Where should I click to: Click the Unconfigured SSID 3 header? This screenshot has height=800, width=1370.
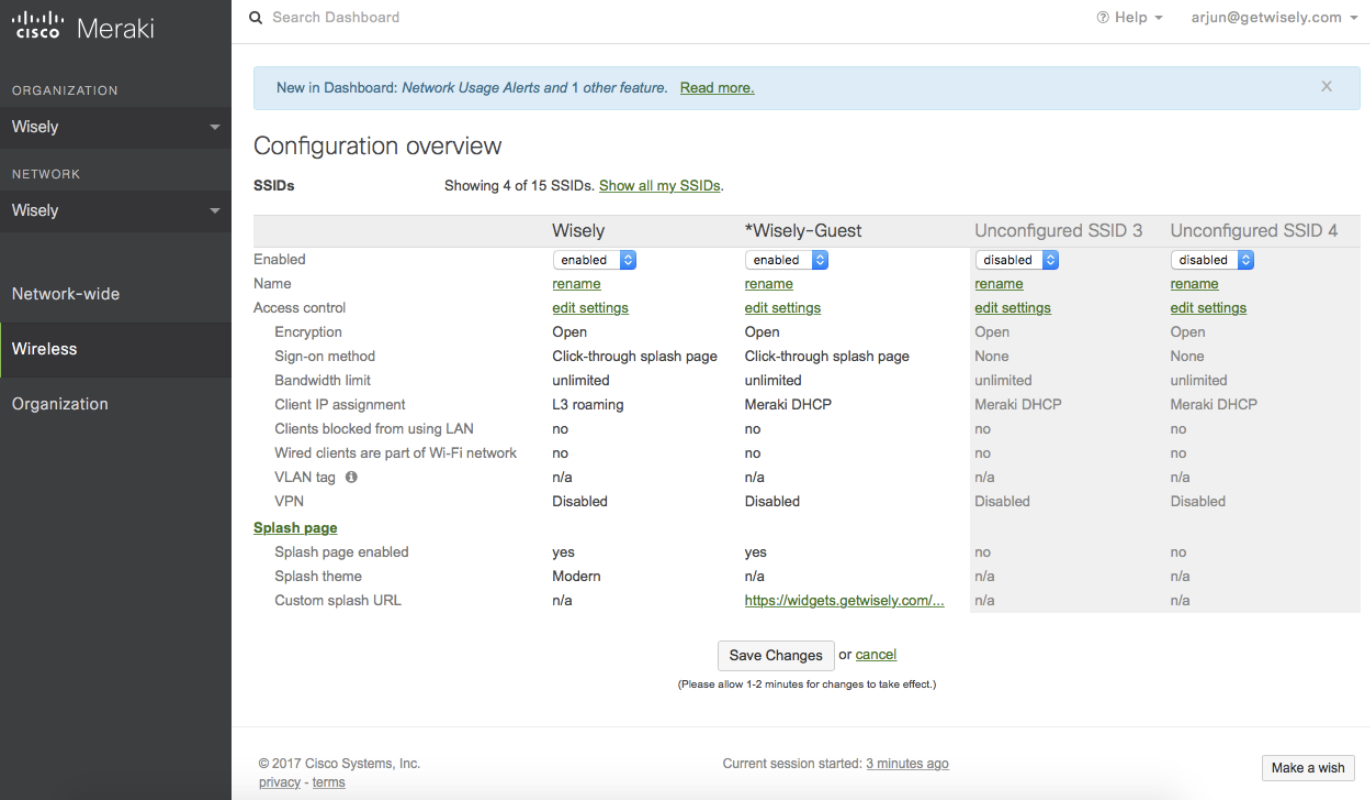[x=1059, y=231]
